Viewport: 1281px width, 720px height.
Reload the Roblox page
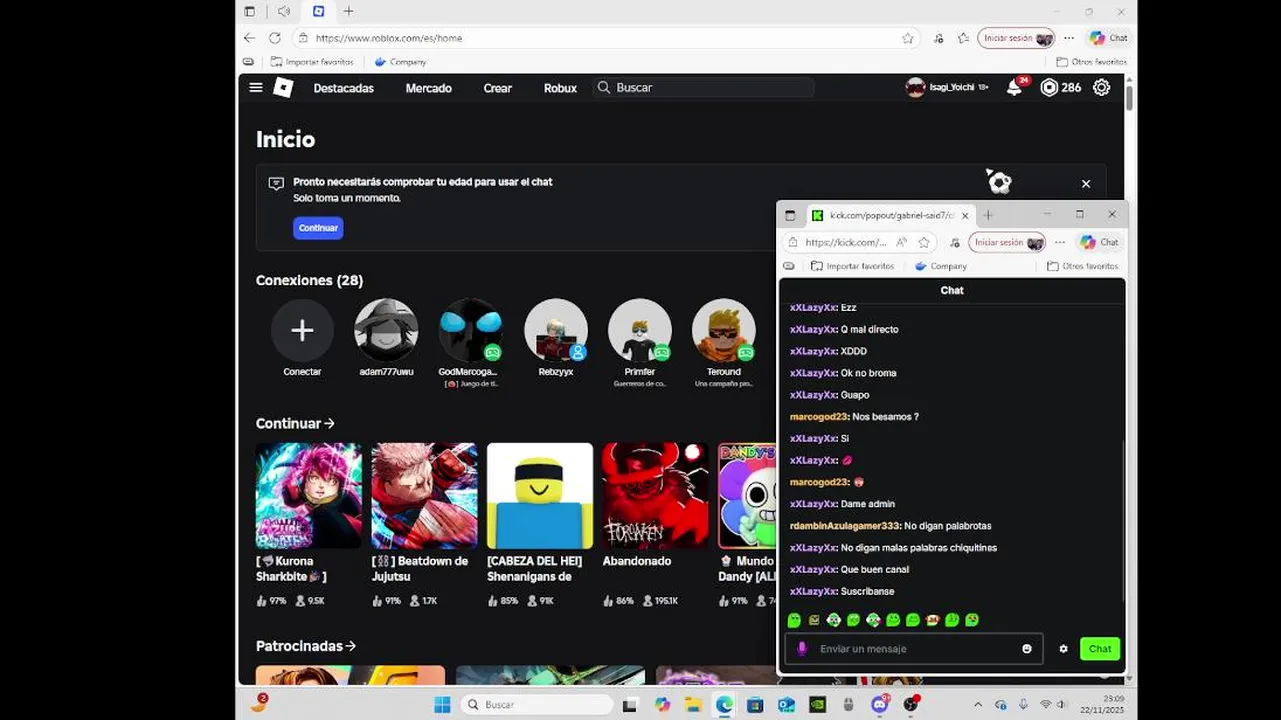[x=275, y=38]
